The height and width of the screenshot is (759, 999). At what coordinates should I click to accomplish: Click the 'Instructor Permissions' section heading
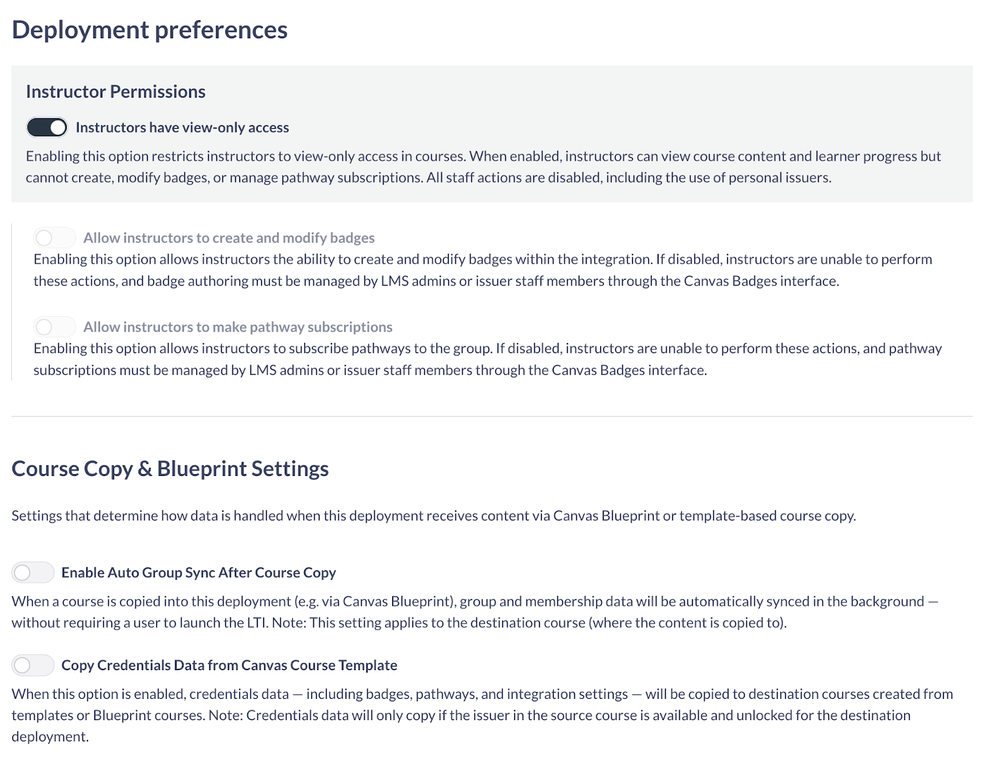(116, 92)
